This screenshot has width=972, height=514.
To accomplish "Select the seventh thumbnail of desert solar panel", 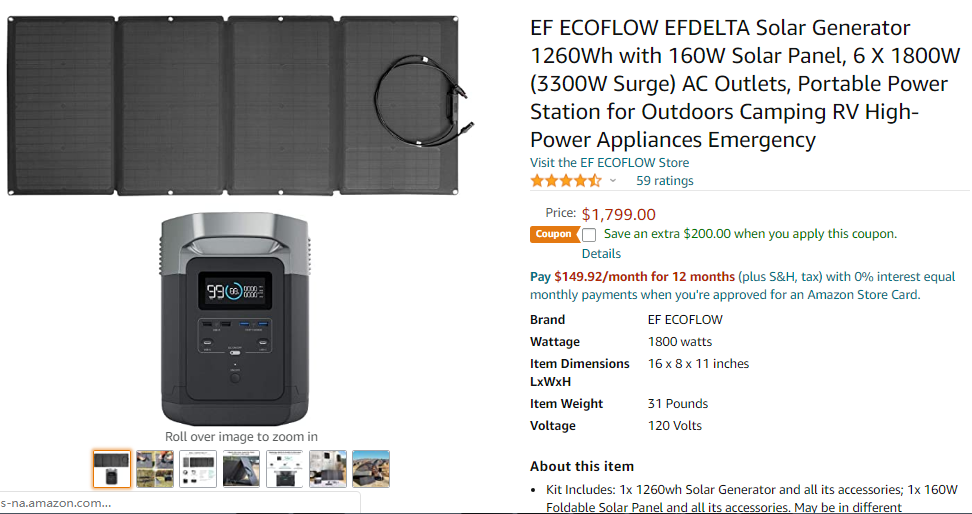I will click(370, 468).
